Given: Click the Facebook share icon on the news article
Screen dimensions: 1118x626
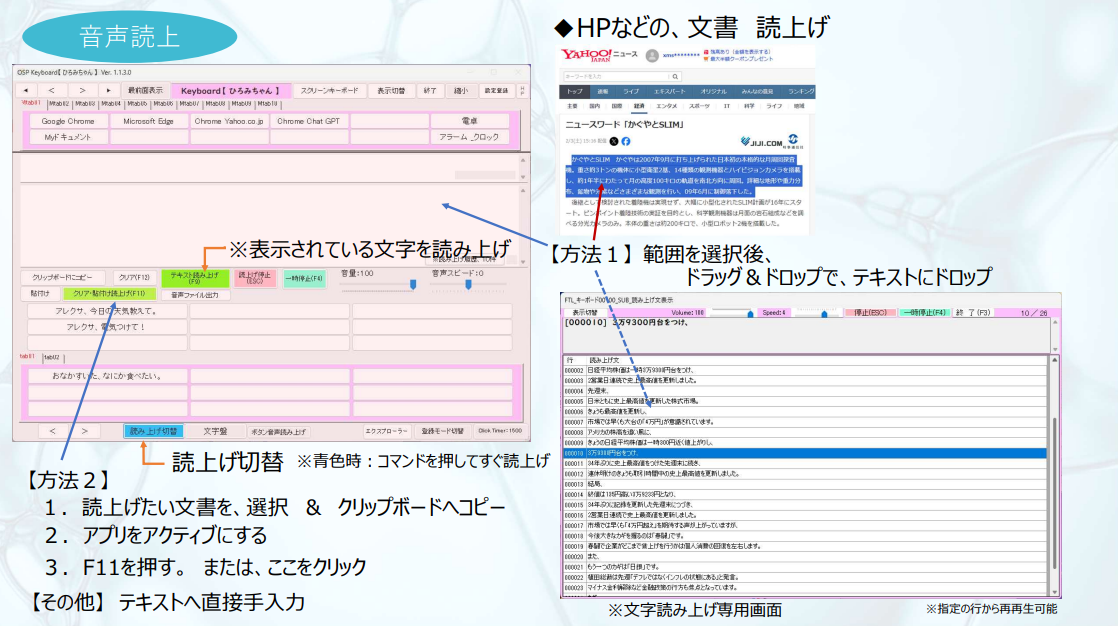Looking at the screenshot, I should click(626, 141).
